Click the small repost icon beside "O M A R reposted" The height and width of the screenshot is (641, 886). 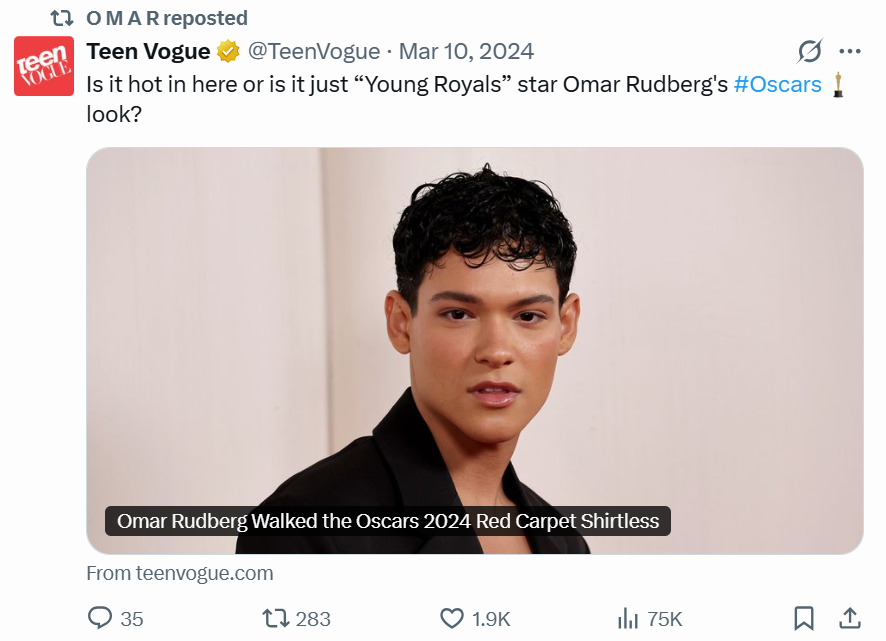click(62, 18)
